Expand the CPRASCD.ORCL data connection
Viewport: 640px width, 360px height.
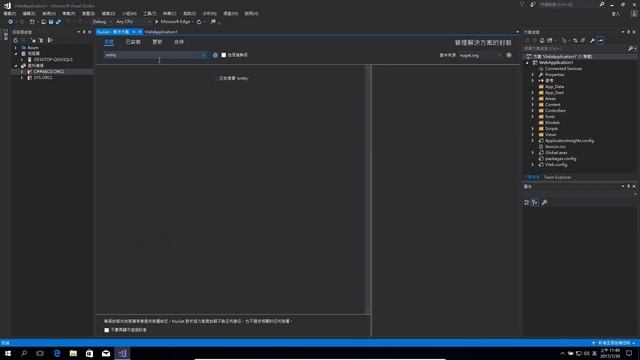pyautogui.click(x=22, y=71)
